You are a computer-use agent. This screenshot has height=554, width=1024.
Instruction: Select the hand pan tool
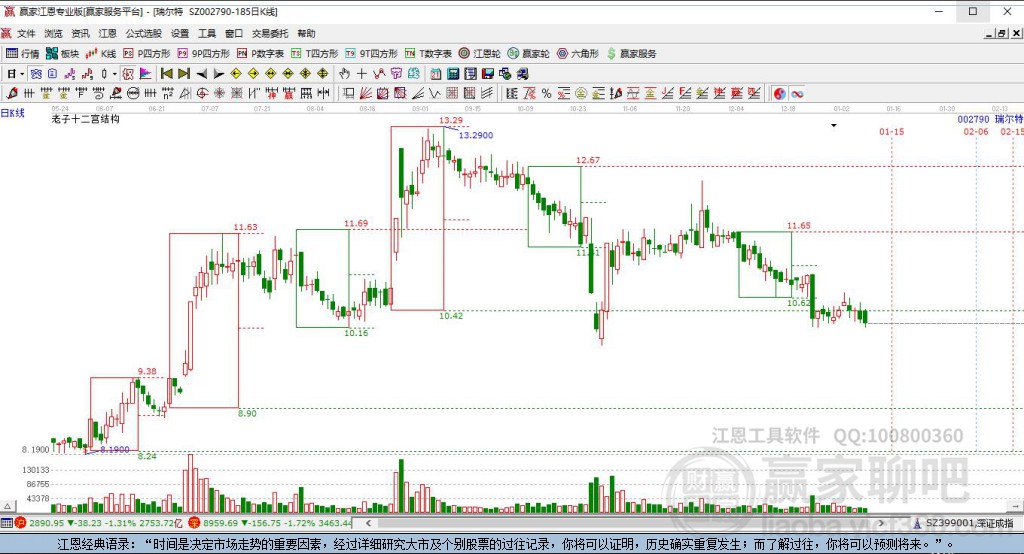tap(344, 74)
